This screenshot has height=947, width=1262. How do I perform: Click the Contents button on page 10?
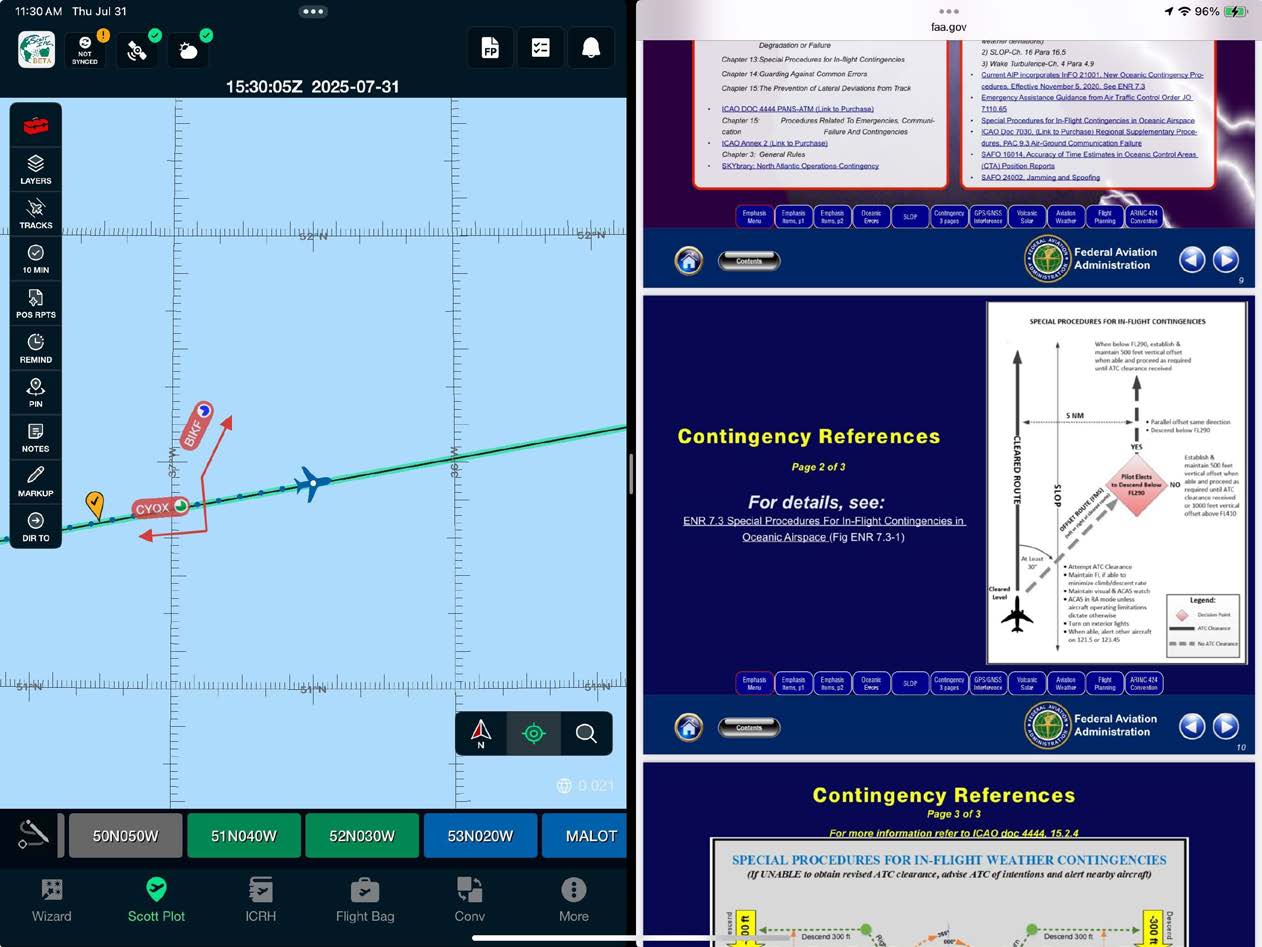[749, 728]
